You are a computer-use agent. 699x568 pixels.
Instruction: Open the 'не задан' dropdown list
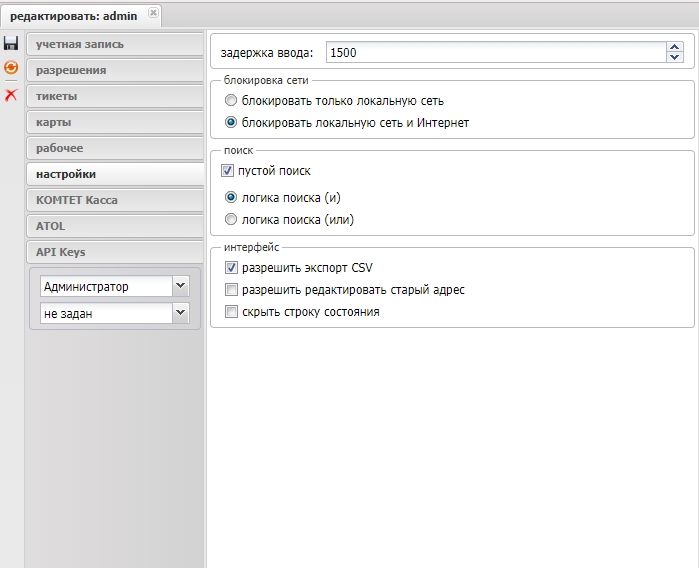(x=180, y=313)
